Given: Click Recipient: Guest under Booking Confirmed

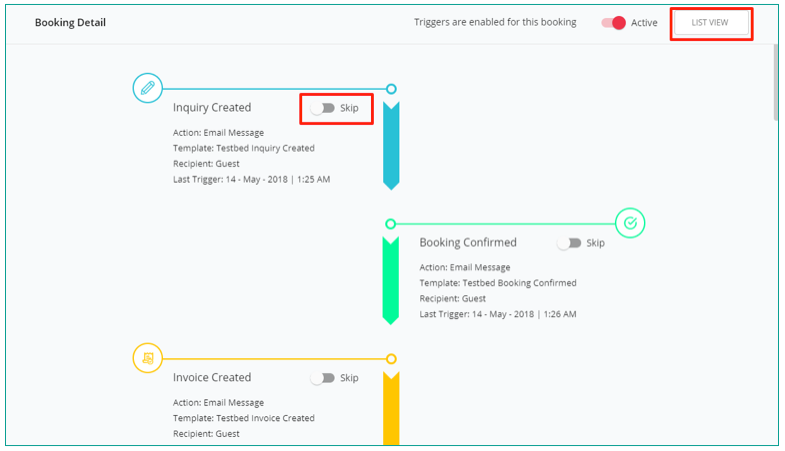Looking at the screenshot, I should 453,298.
